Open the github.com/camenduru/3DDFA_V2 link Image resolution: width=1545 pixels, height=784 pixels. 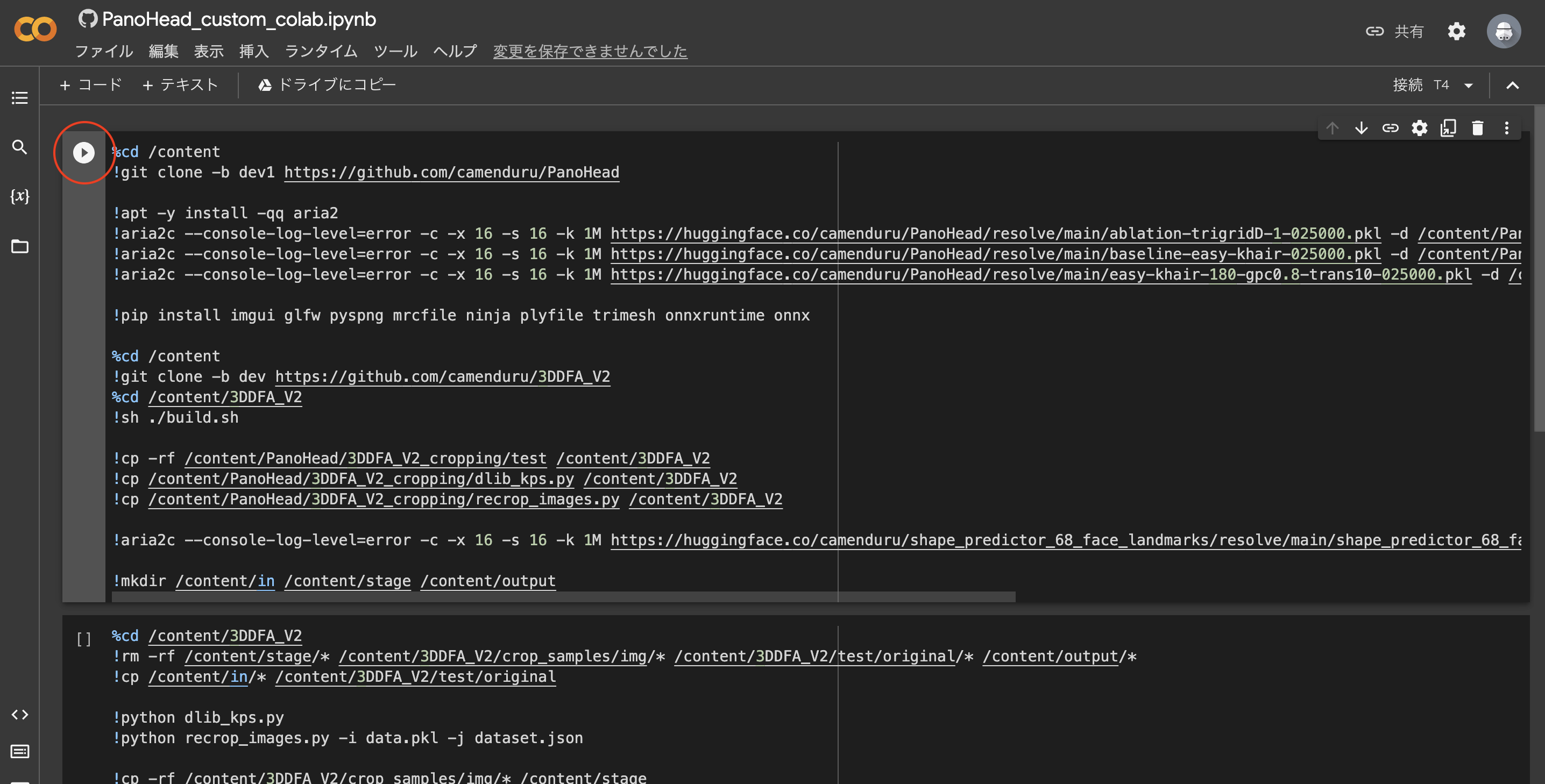click(443, 377)
